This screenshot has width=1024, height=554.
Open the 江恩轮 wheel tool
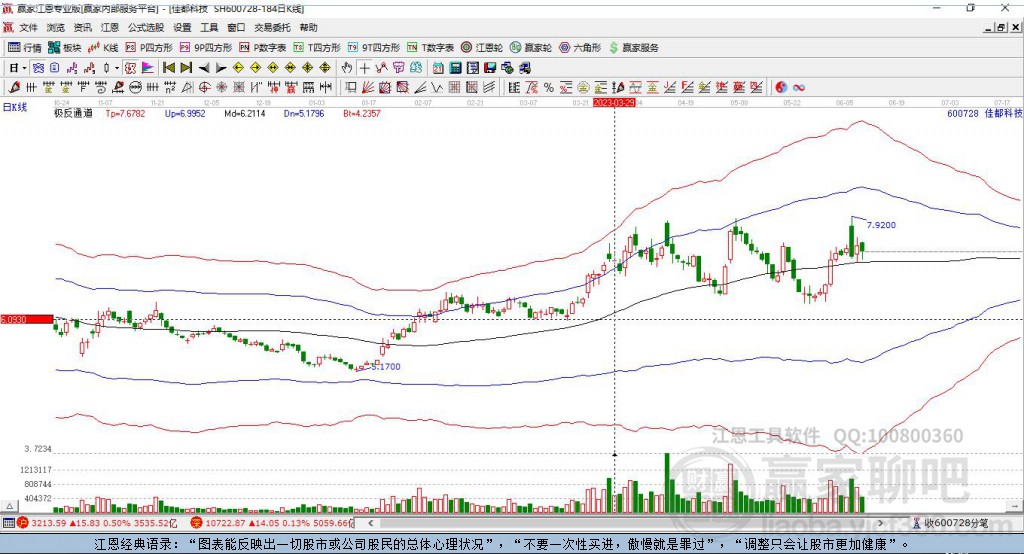482,48
